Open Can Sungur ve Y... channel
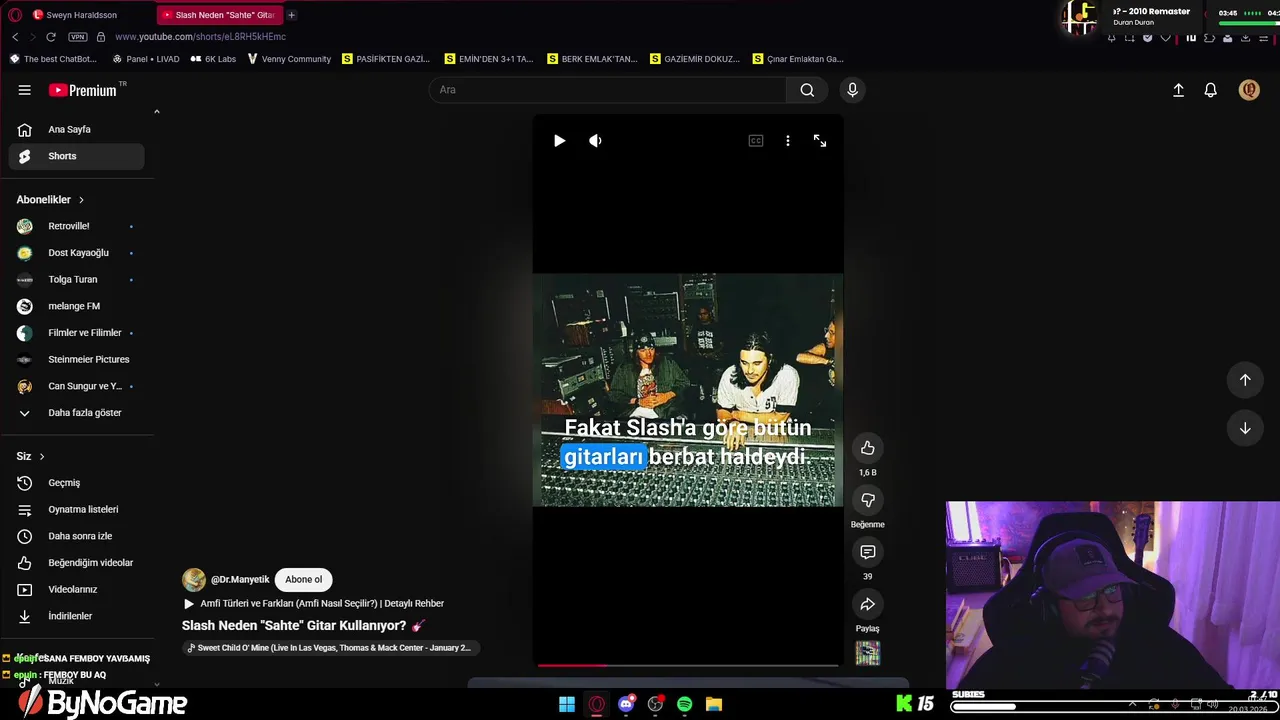Viewport: 1280px width, 720px height. (x=76, y=386)
